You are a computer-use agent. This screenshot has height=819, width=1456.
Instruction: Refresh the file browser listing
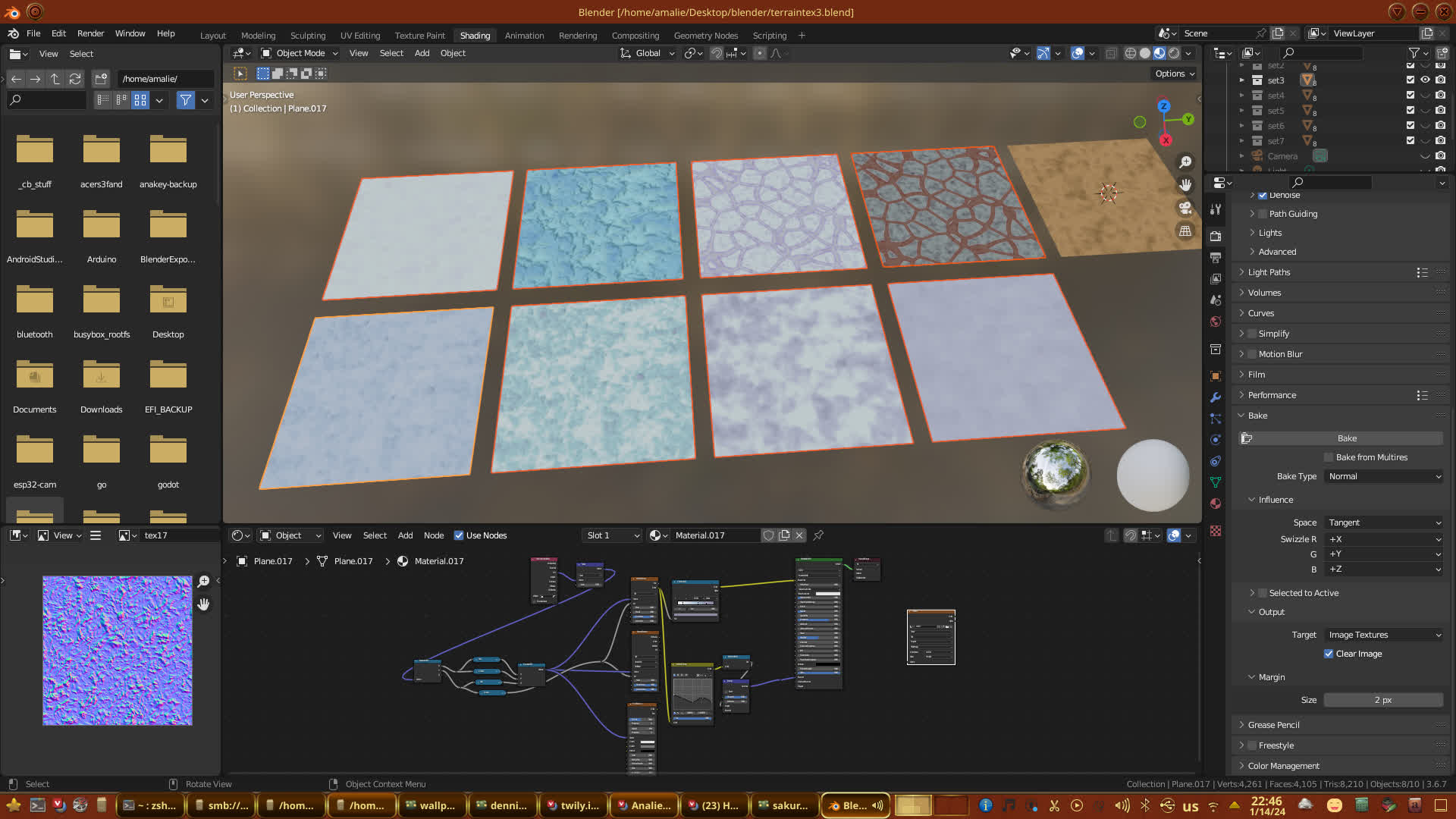point(74,79)
